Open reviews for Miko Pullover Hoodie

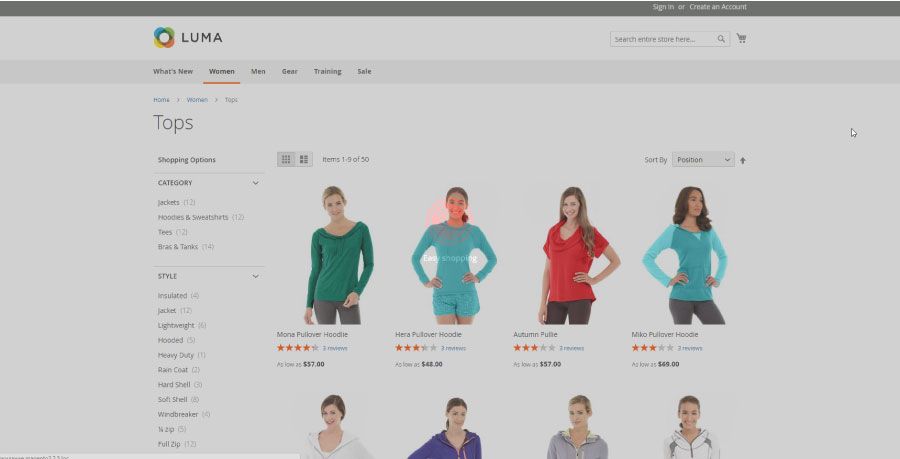[689, 348]
